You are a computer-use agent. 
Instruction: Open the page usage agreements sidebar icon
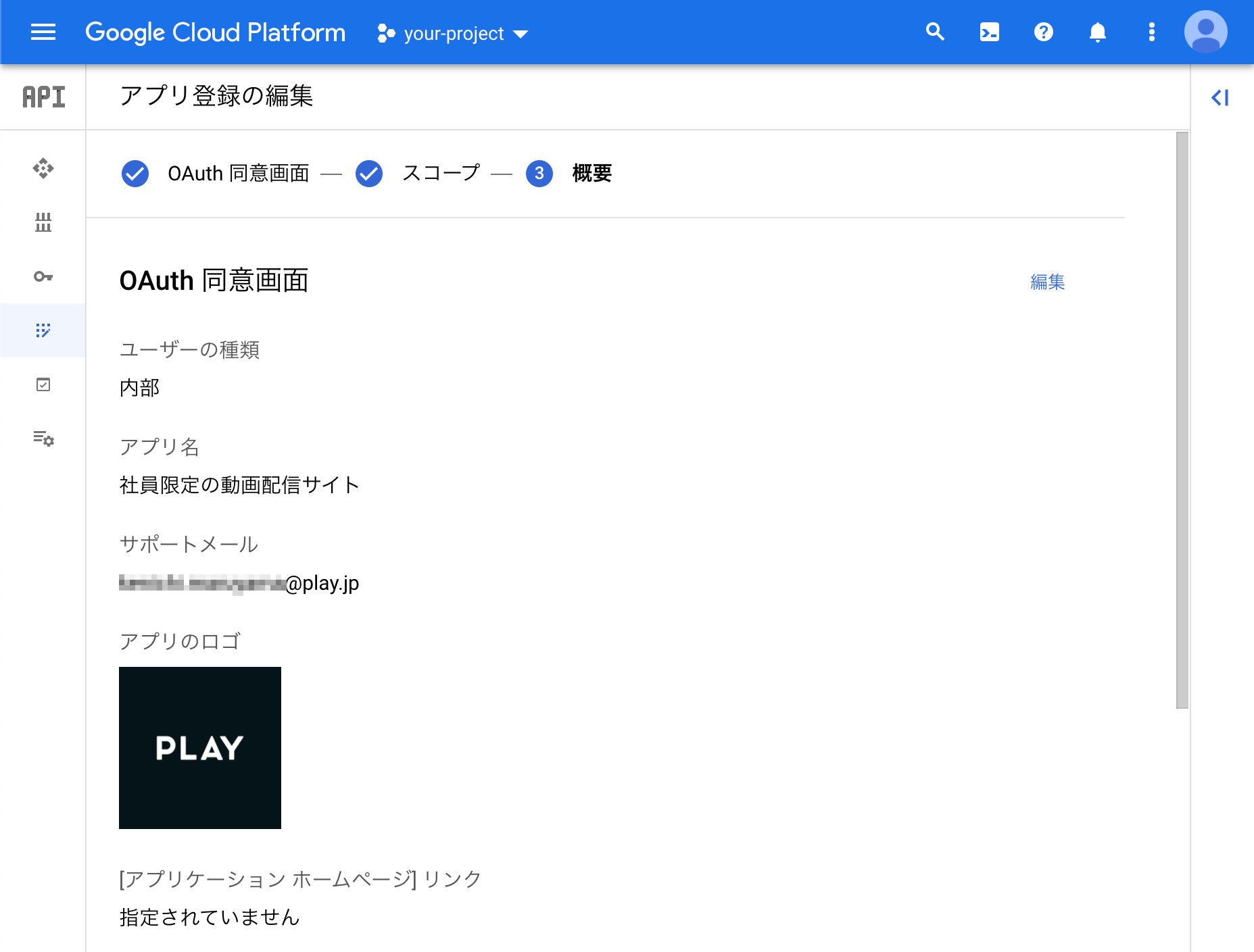coord(43,439)
